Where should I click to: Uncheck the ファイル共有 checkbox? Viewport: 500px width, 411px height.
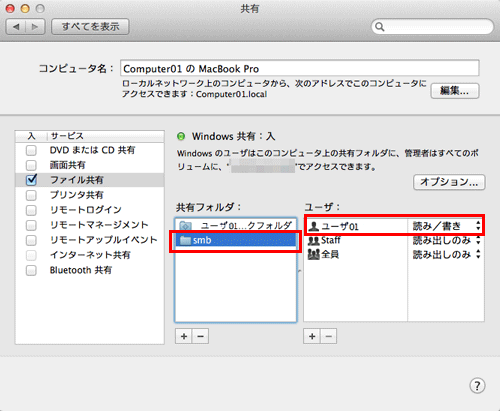[31, 180]
